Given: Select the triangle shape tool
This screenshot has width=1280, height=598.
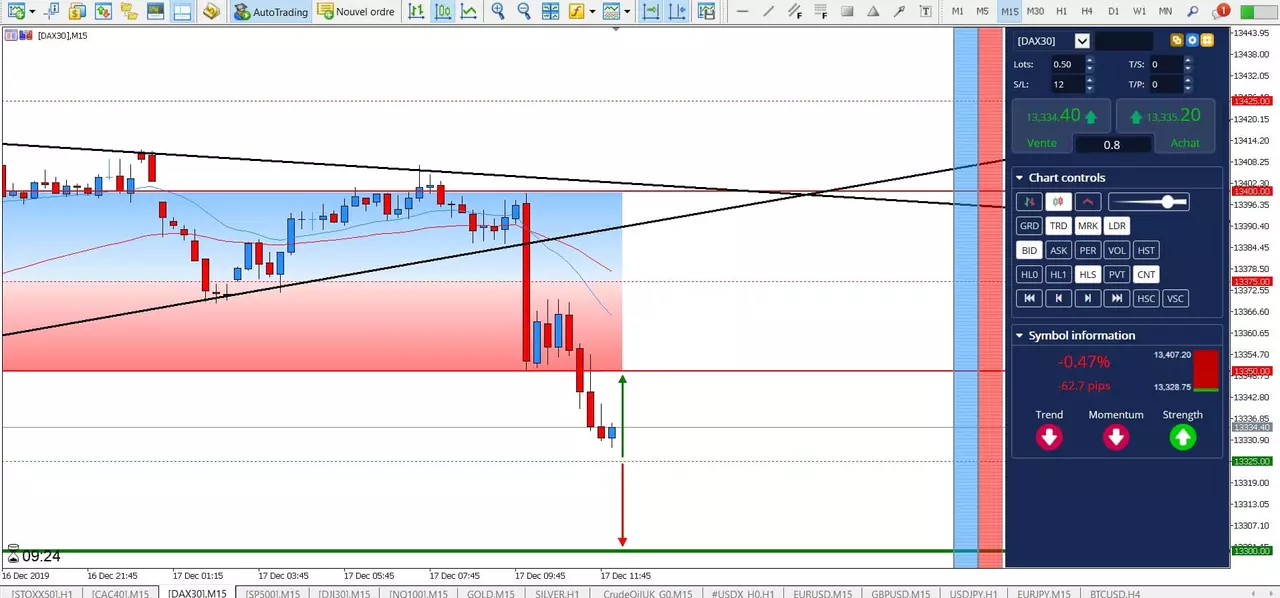Looking at the screenshot, I should coord(873,12).
